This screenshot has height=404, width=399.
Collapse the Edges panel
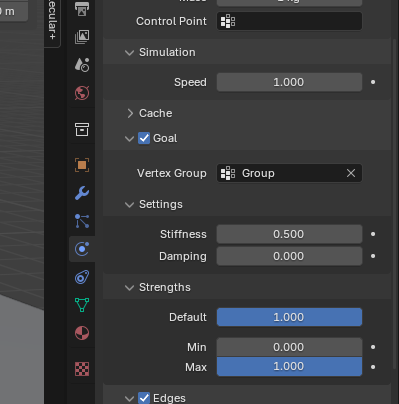(129, 398)
